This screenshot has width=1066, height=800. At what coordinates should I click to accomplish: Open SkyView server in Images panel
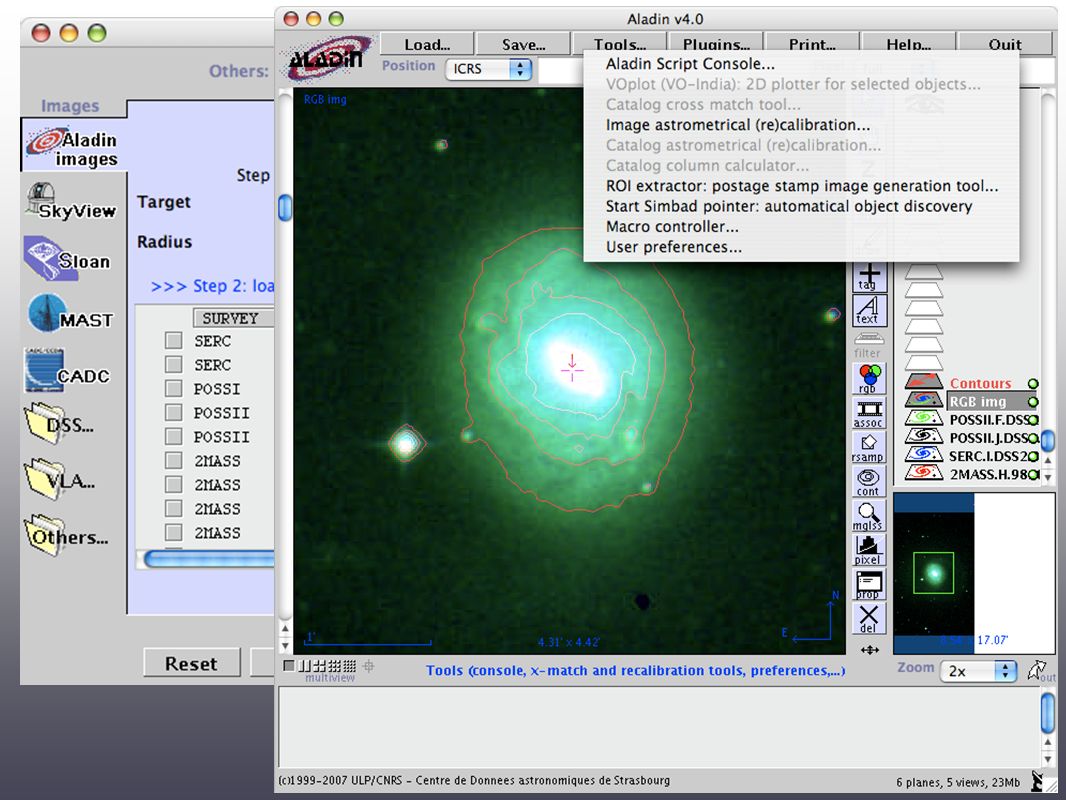pos(71,203)
